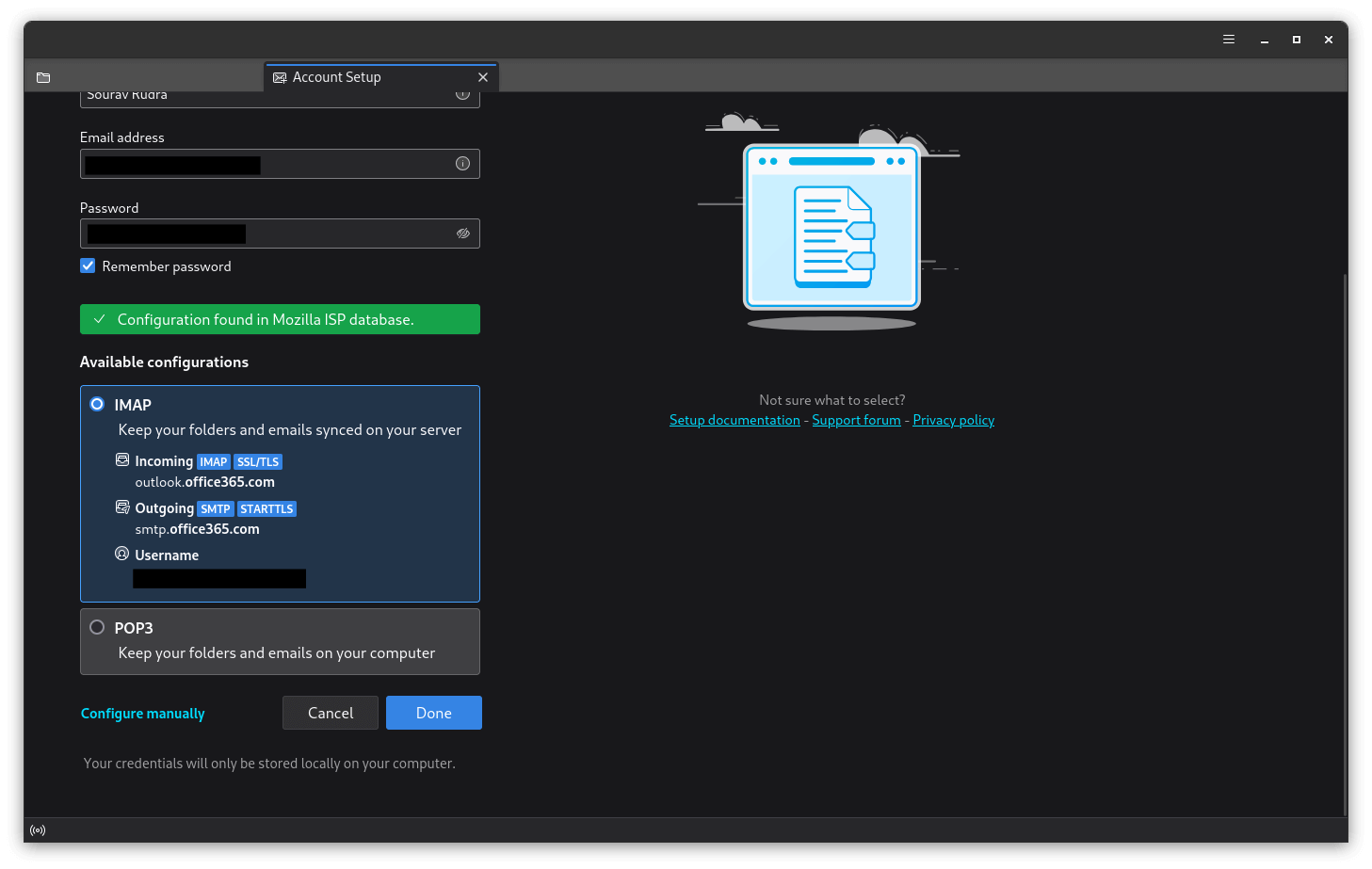
Task: Click into the Email address field
Action: (358, 164)
